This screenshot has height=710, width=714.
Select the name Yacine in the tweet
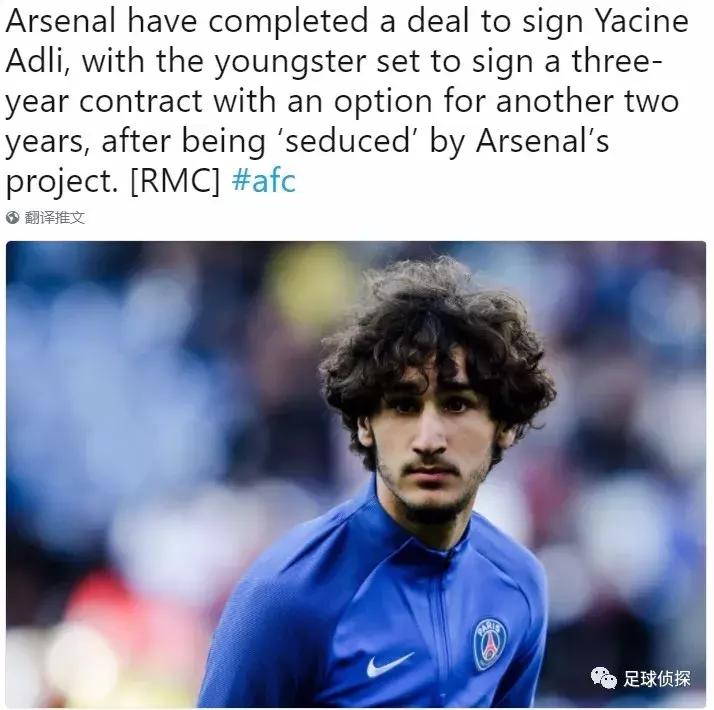point(635,22)
